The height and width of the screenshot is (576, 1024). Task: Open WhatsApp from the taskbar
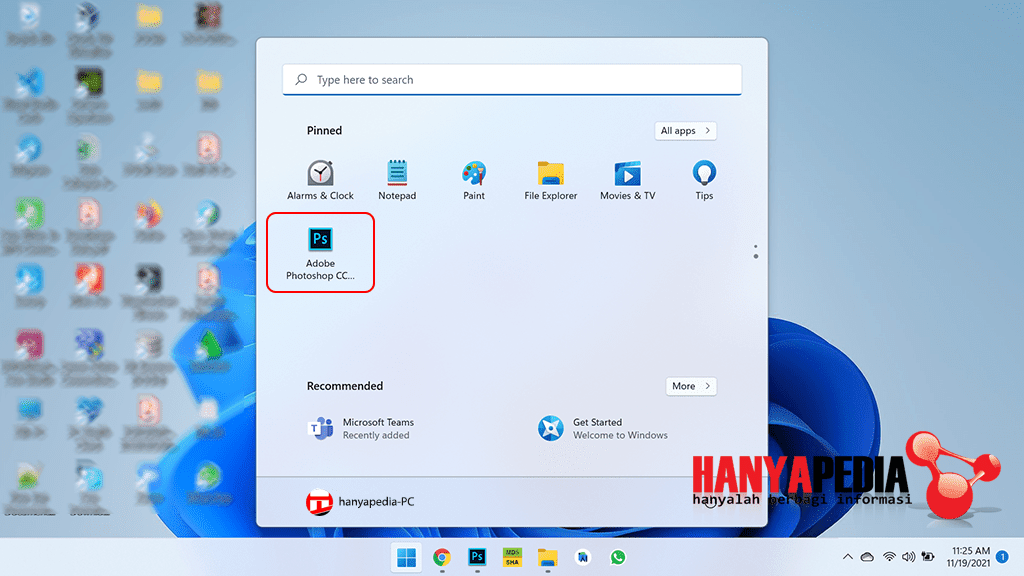coord(618,557)
